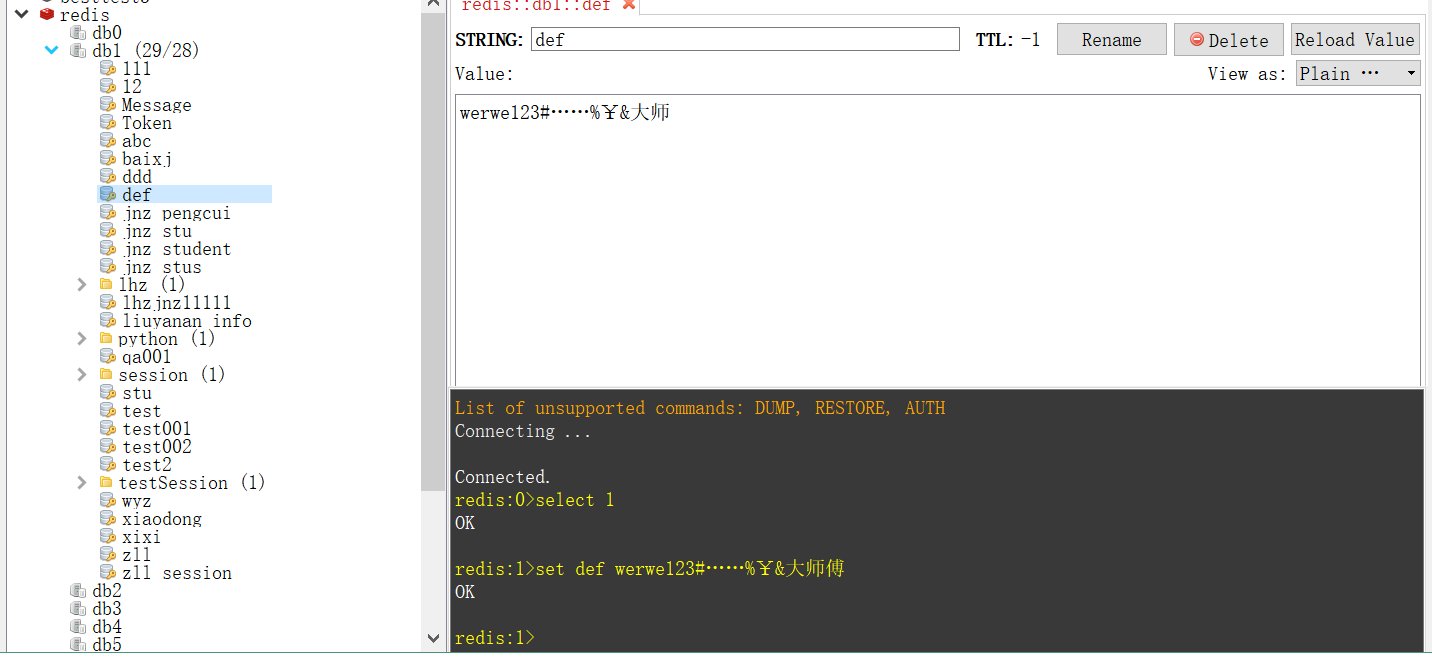Screen dimensions: 1432x661
Task: Select the test2 key
Action: pyautogui.click(x=147, y=465)
